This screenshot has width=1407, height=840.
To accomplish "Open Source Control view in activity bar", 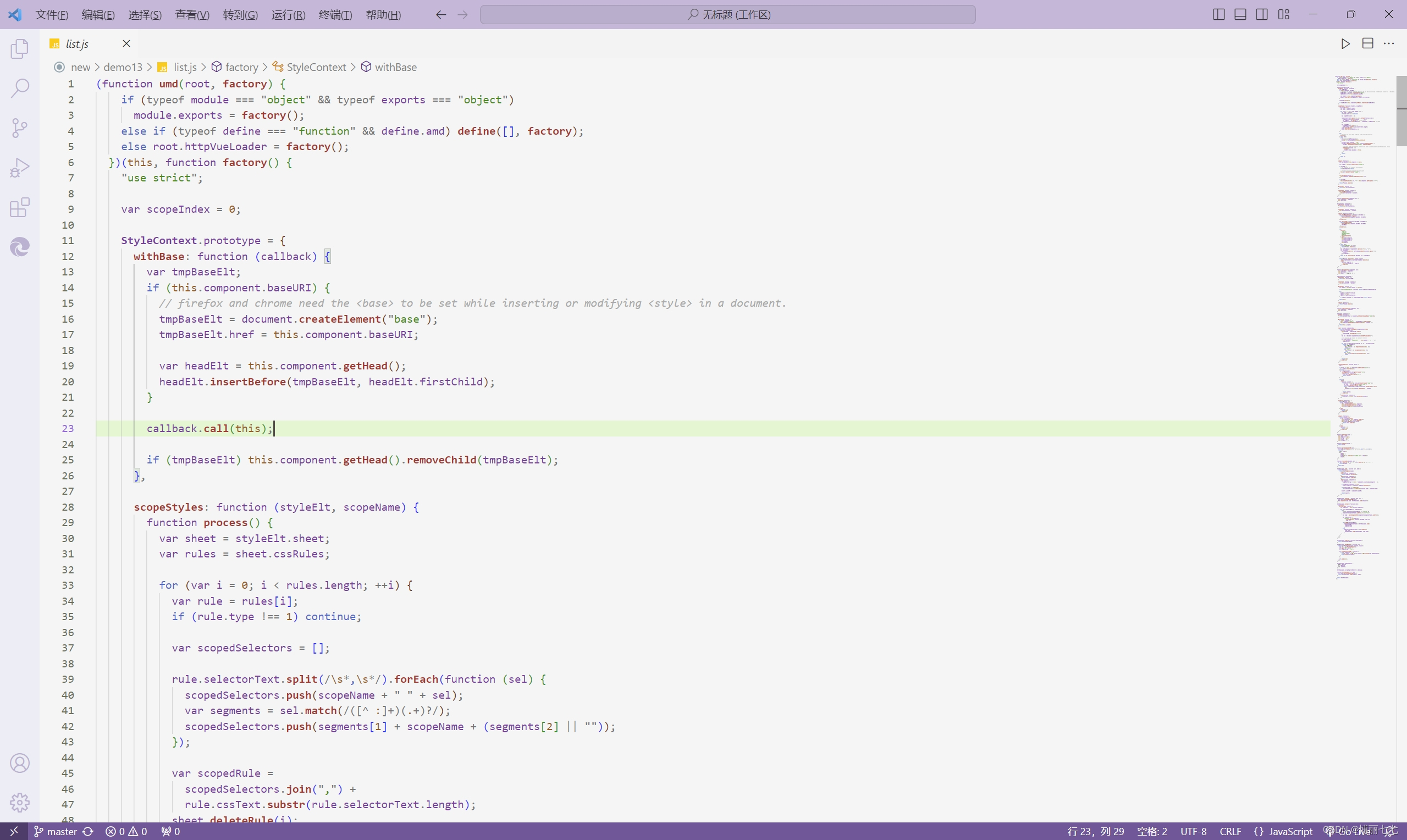I will pyautogui.click(x=20, y=128).
